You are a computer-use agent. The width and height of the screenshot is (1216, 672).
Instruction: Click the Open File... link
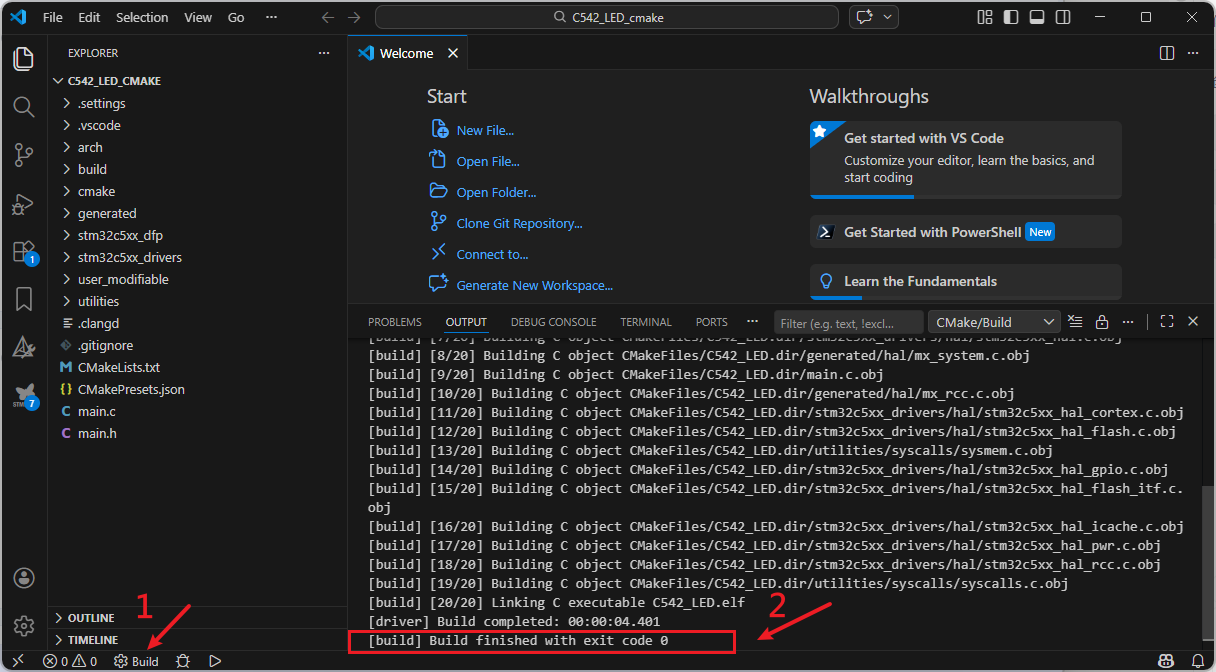click(x=488, y=161)
